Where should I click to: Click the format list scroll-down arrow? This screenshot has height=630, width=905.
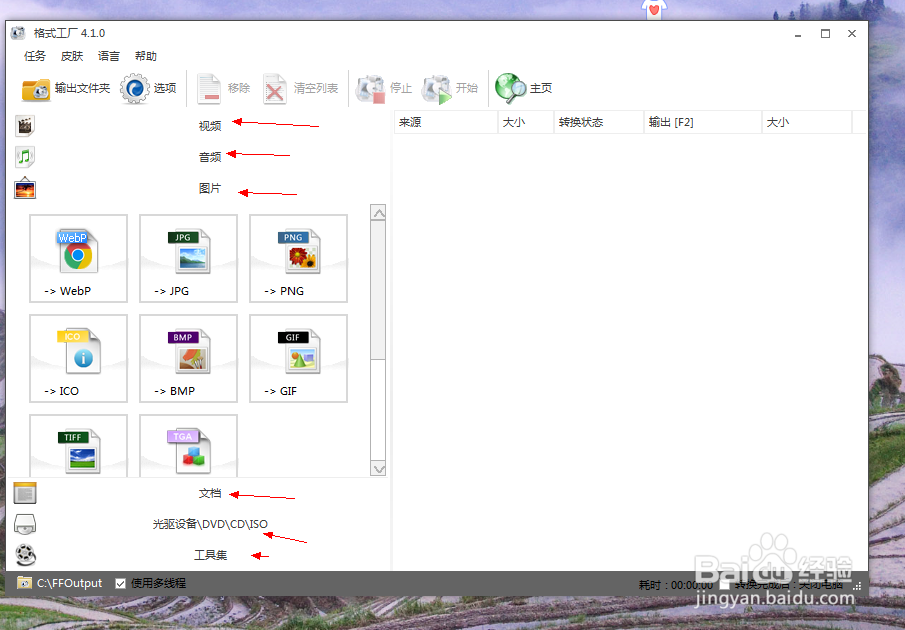378,468
